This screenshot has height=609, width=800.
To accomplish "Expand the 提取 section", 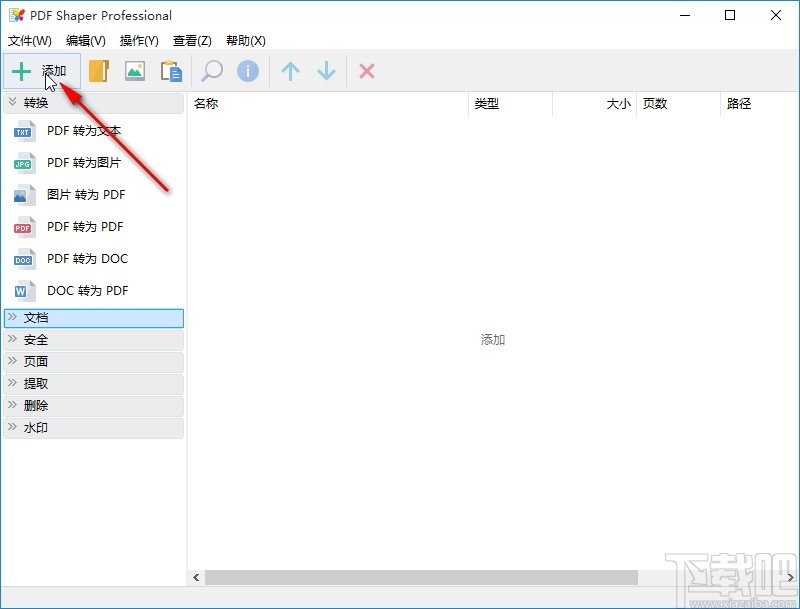I will point(93,384).
